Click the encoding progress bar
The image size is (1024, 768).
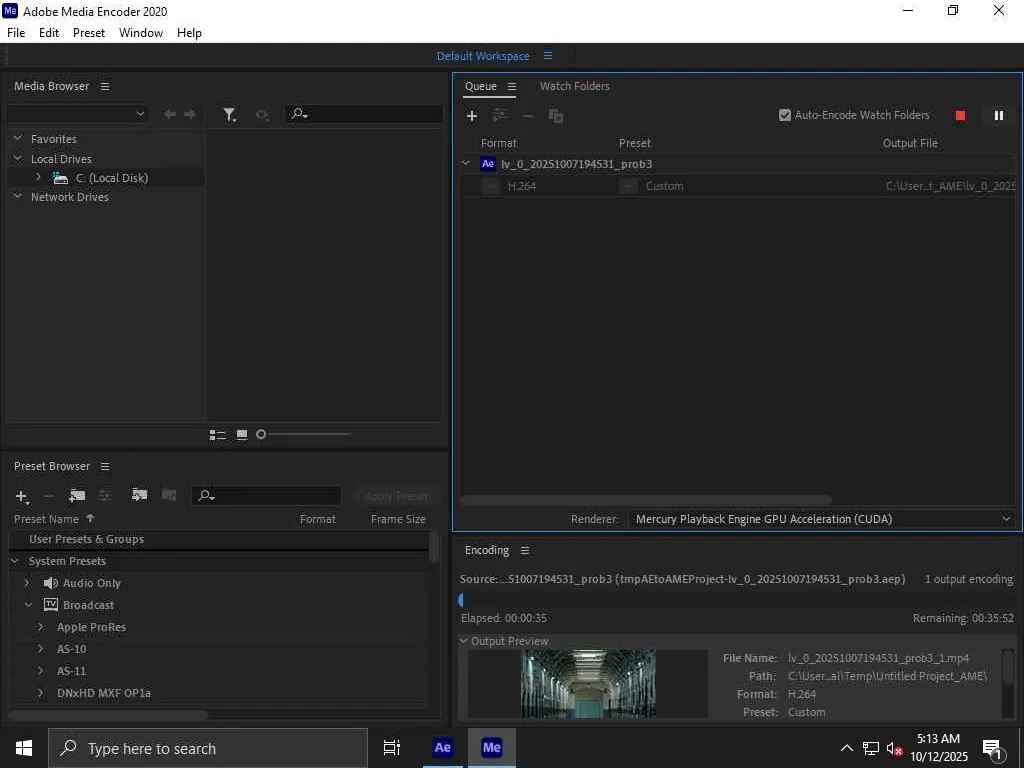point(737,600)
